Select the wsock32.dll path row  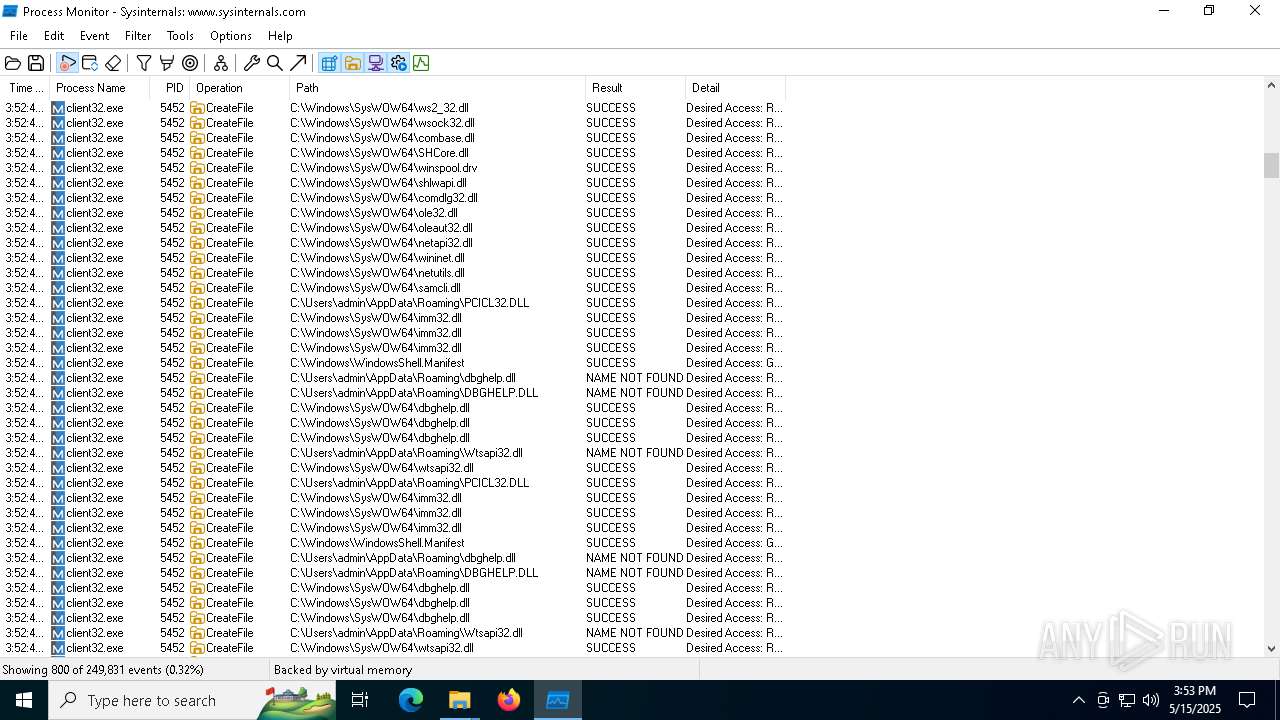393,123
